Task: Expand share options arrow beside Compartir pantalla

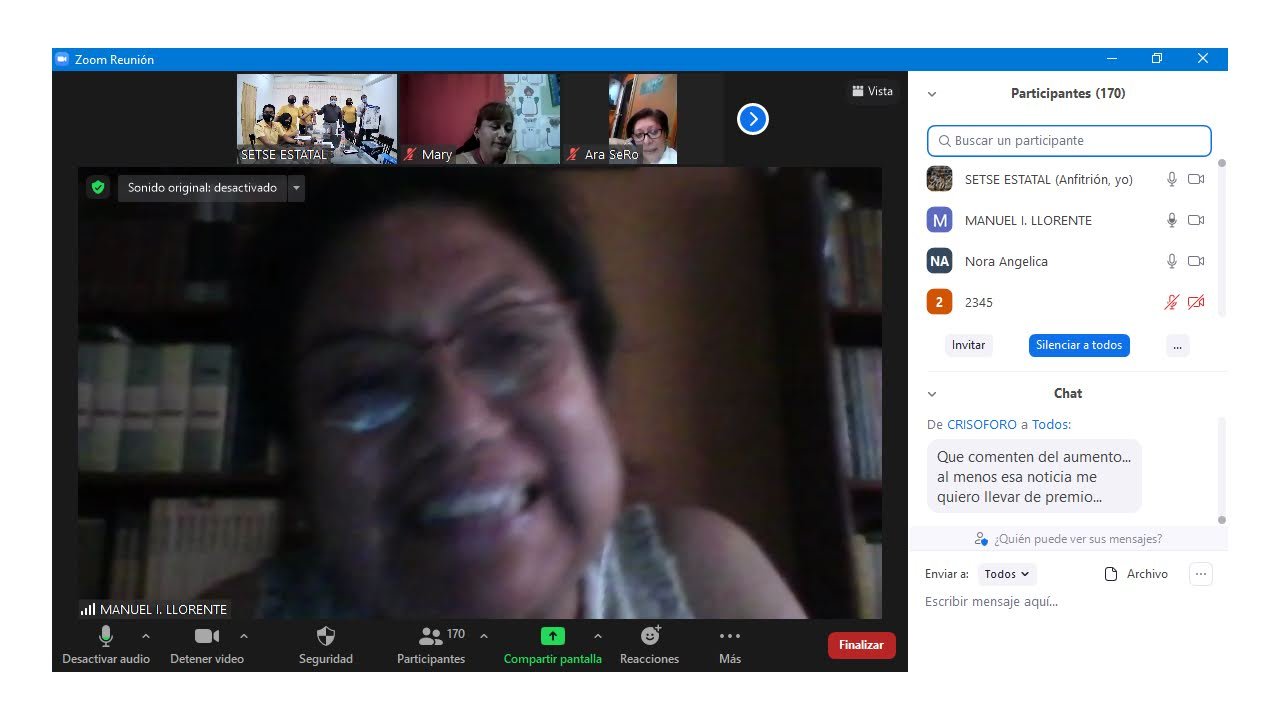Action: click(x=598, y=636)
